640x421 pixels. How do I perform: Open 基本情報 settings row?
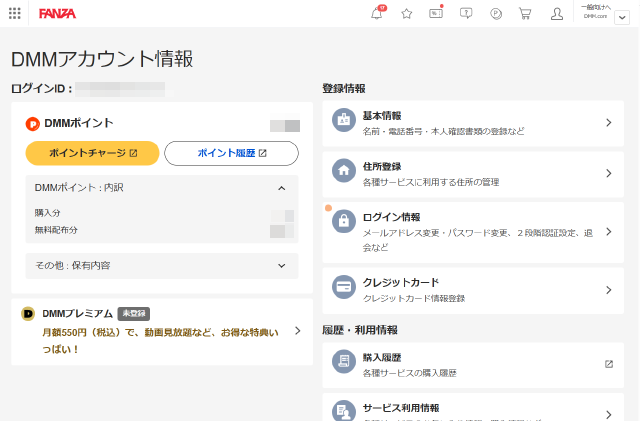click(x=473, y=123)
